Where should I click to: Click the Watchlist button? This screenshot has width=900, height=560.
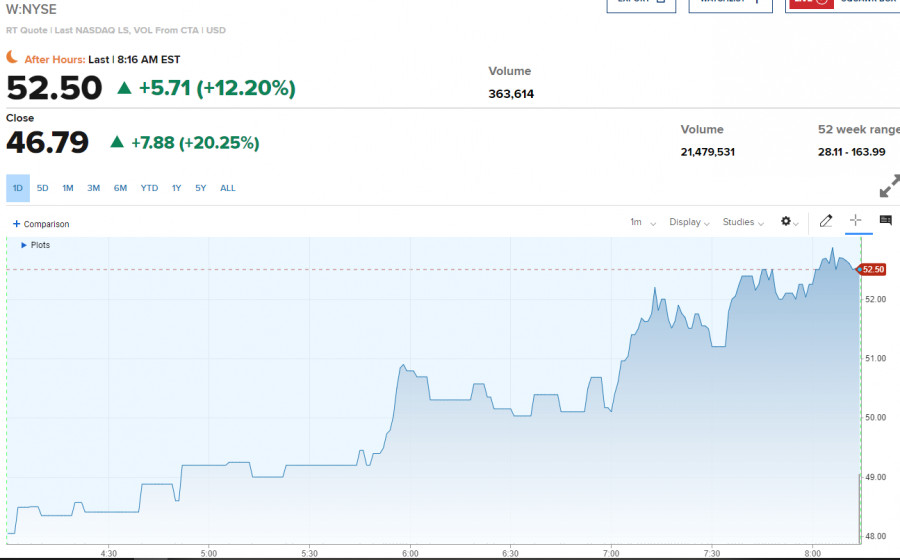point(730,3)
